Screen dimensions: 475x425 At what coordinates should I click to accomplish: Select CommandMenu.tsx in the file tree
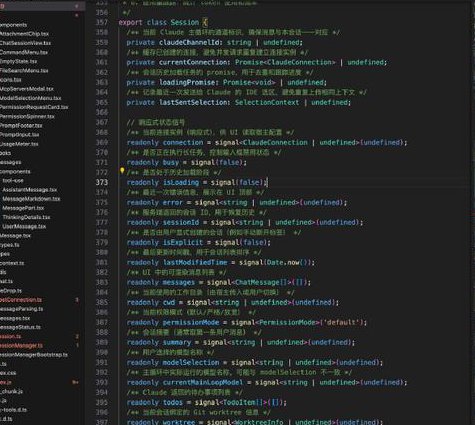(24, 52)
